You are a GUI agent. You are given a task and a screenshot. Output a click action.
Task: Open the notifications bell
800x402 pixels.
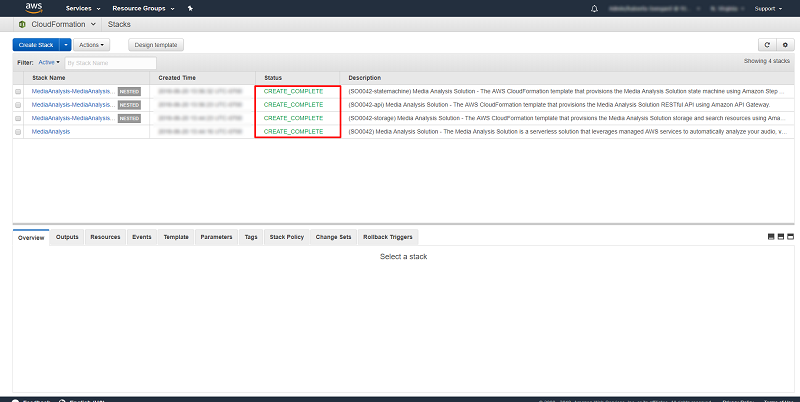(594, 9)
